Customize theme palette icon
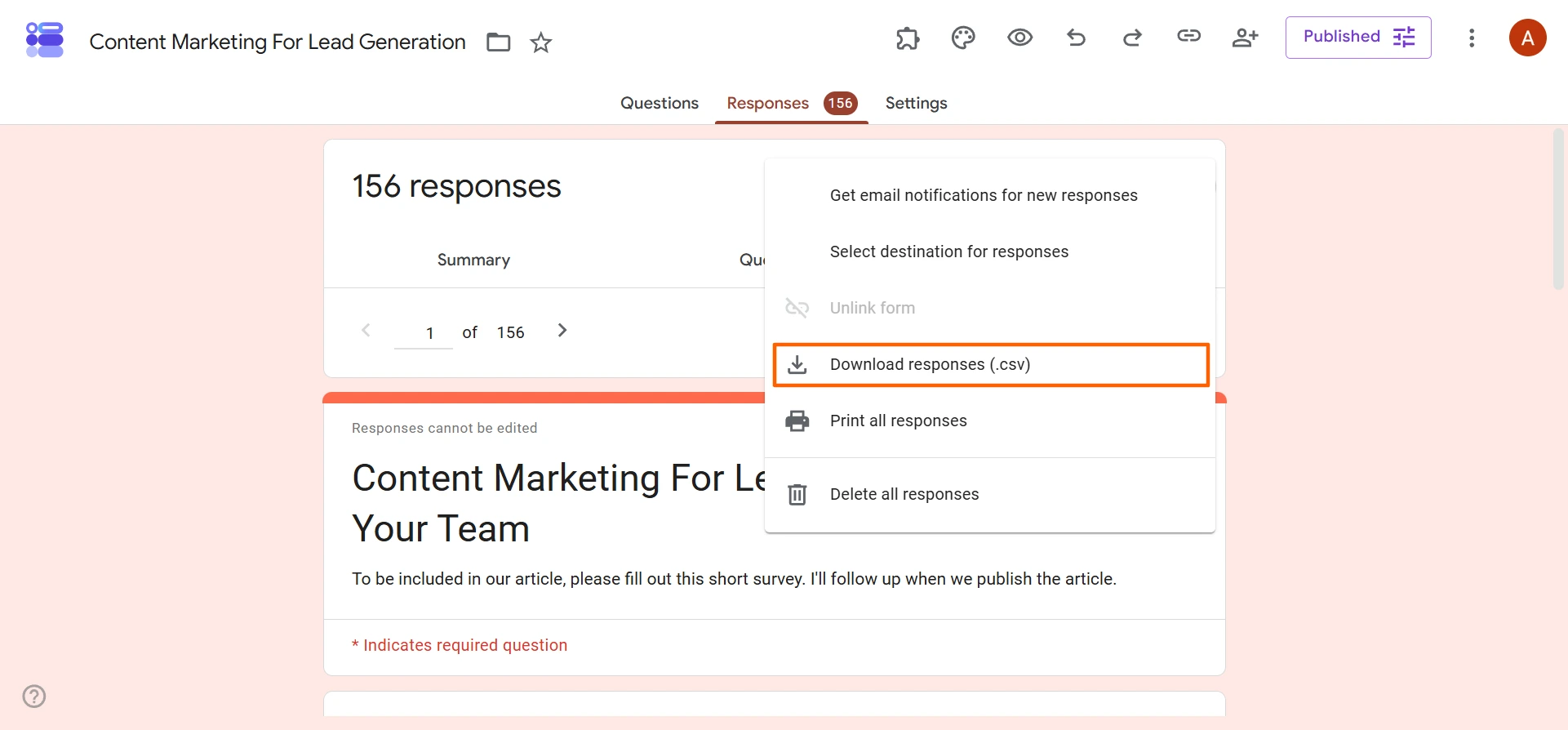Viewport: 1568px width, 730px height. (x=963, y=38)
